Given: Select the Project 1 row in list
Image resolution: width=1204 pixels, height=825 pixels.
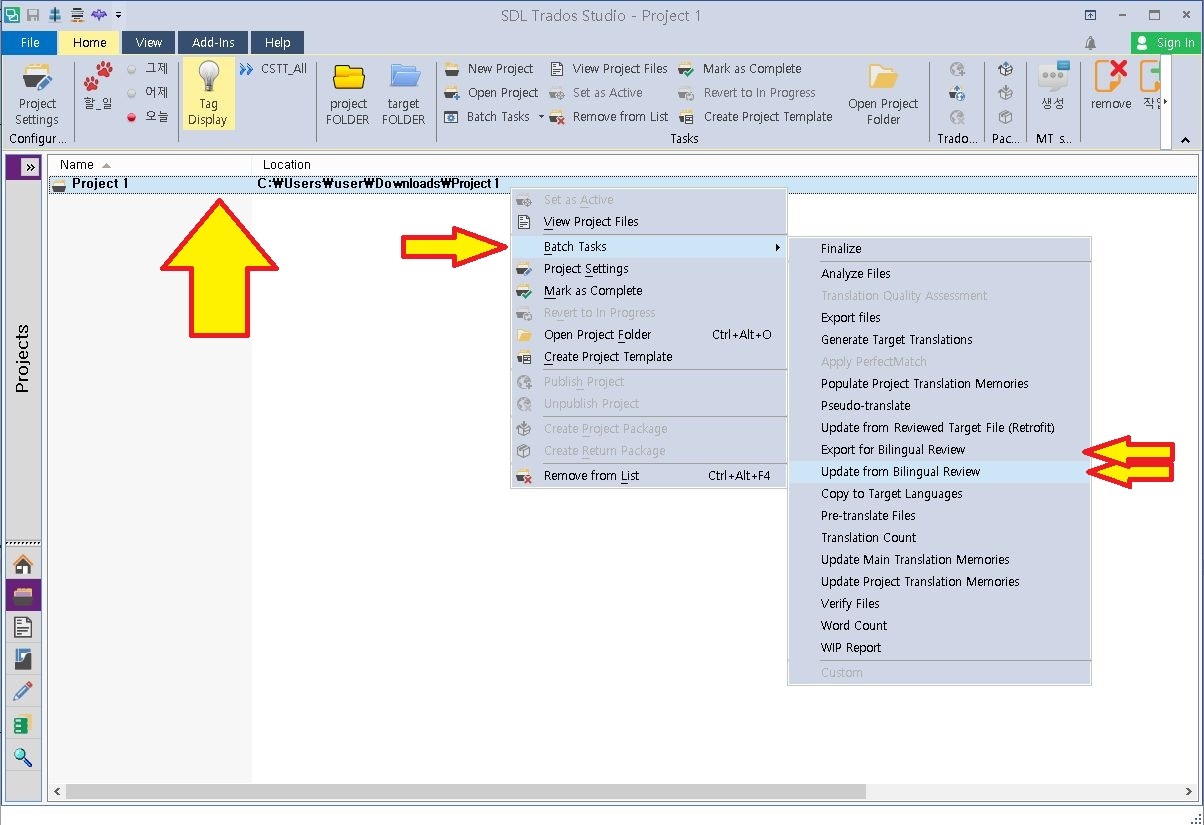Looking at the screenshot, I should [x=622, y=184].
